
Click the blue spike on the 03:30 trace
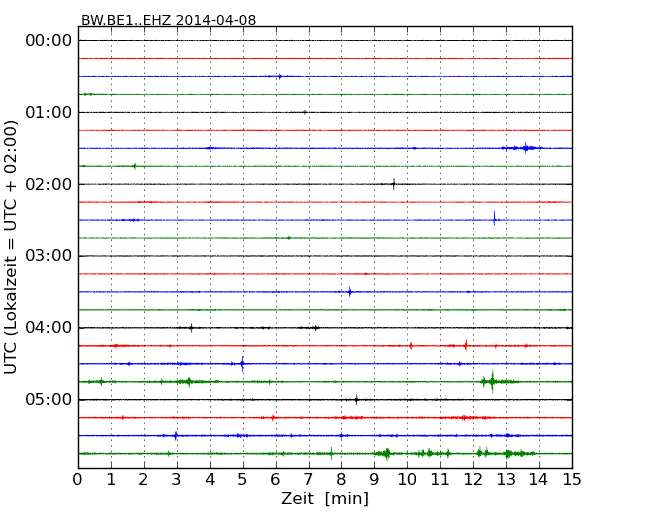point(350,292)
